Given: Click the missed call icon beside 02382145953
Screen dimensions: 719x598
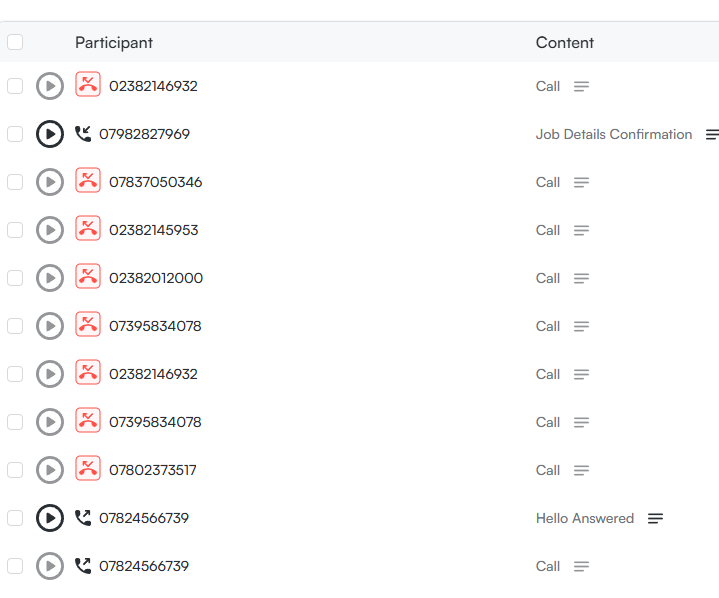Looking at the screenshot, I should (88, 229).
